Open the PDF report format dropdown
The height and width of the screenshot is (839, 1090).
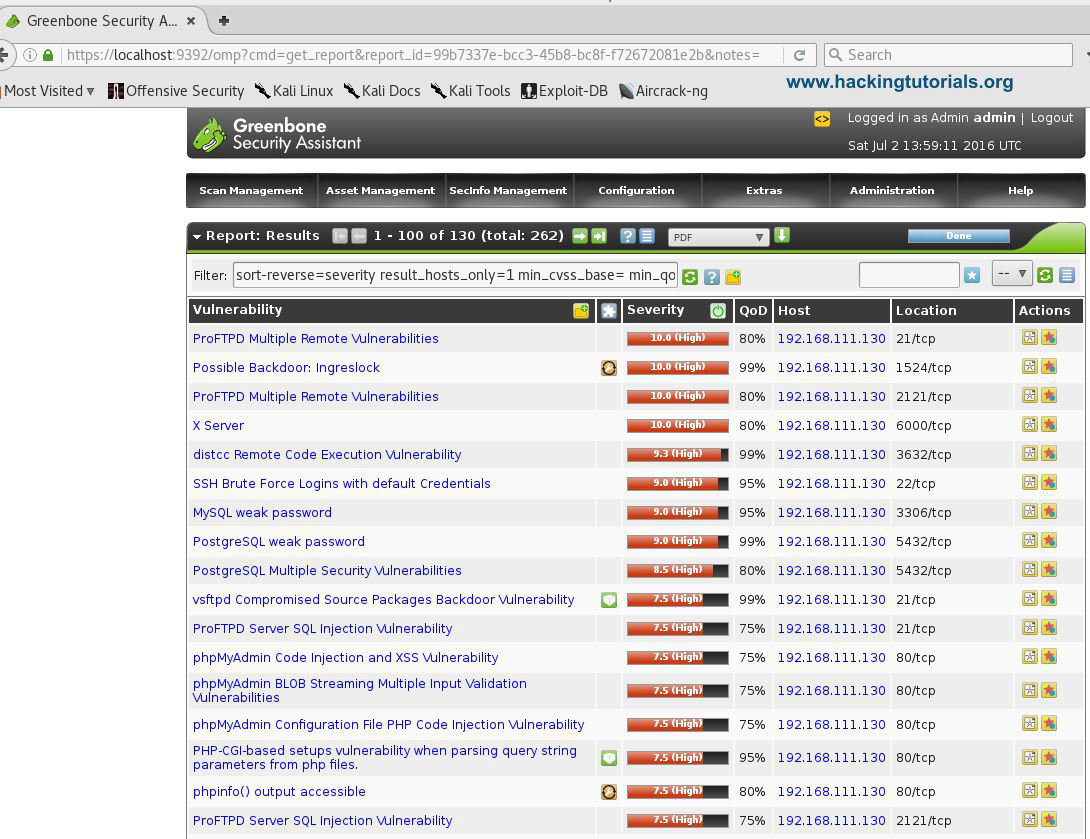click(x=718, y=237)
